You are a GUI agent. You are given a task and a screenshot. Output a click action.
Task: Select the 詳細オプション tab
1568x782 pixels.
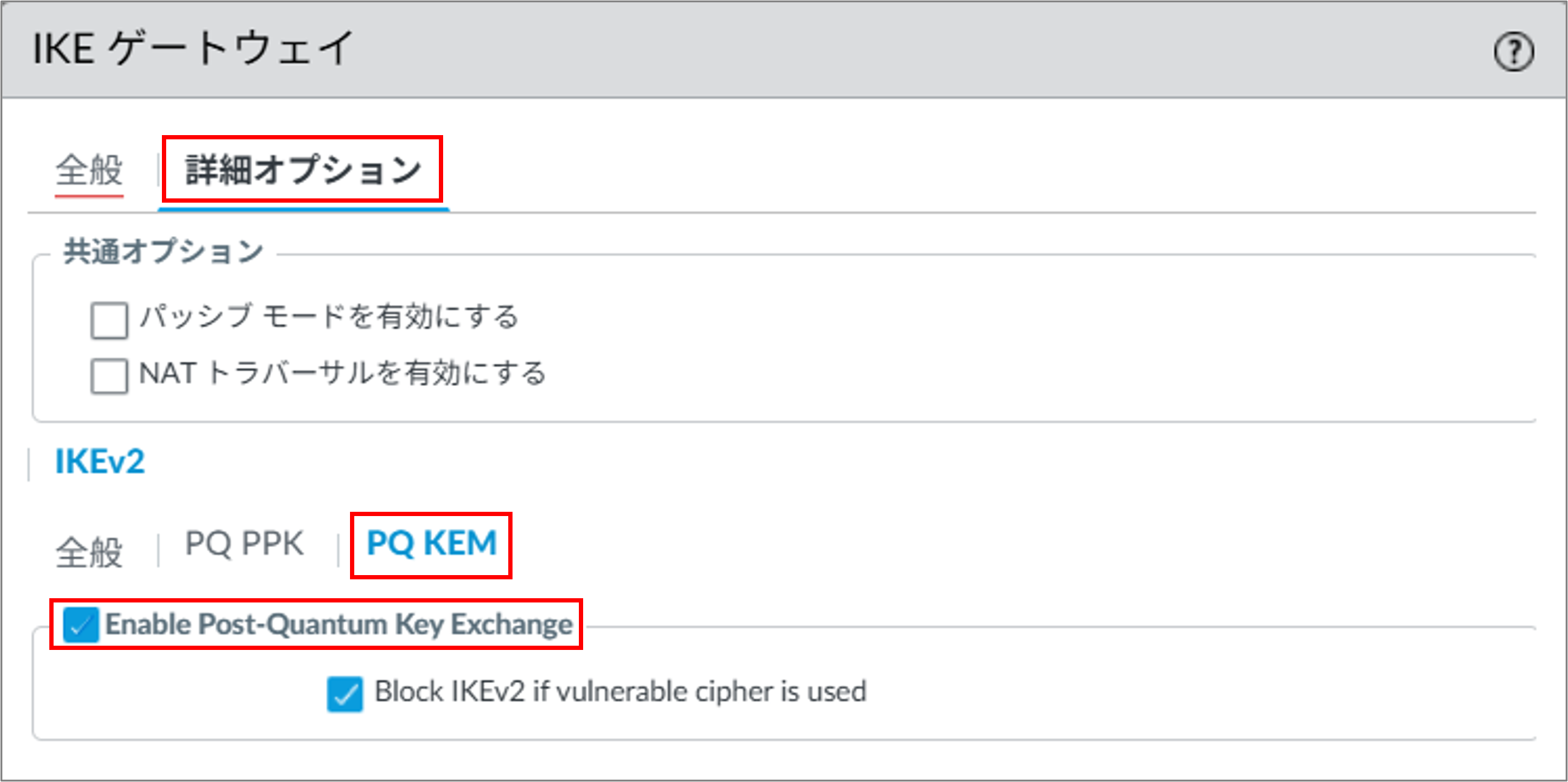303,170
